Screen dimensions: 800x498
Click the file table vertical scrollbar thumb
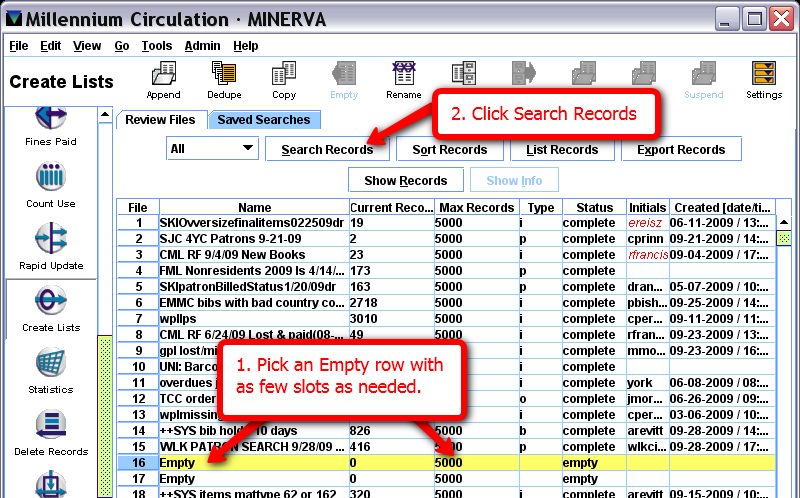pos(785,239)
